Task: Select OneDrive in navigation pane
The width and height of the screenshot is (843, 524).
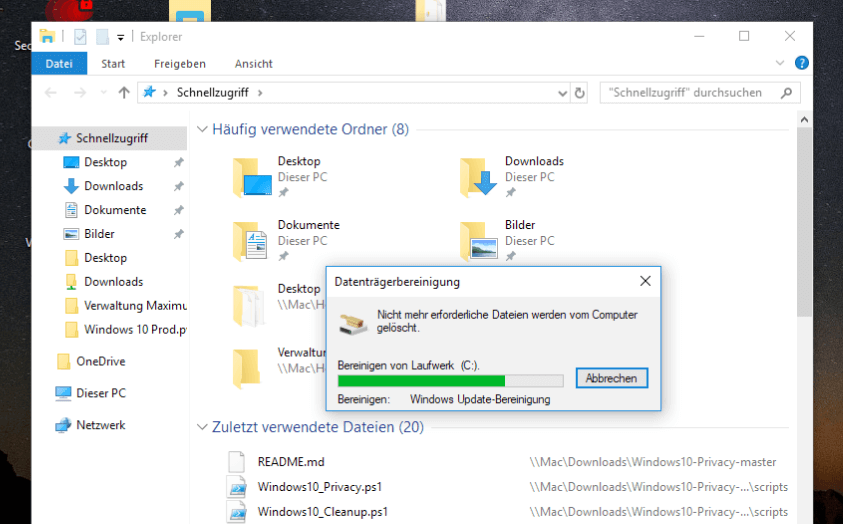Action: pos(100,361)
